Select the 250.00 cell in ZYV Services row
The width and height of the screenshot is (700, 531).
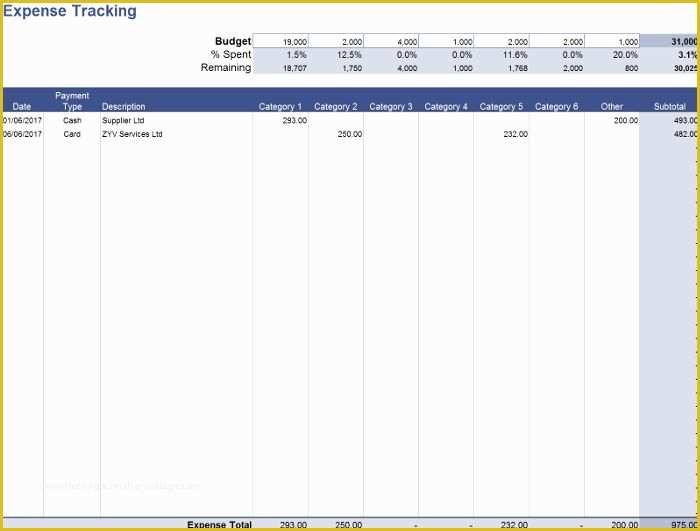(350, 134)
